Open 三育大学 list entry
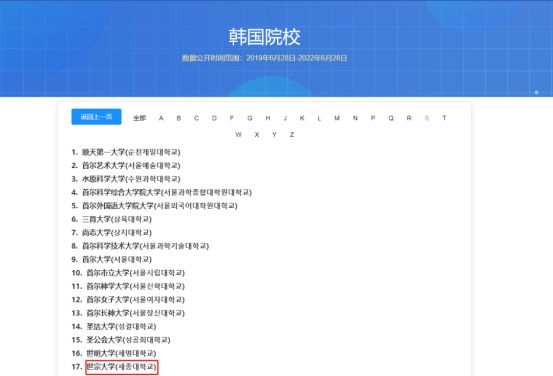 117,219
